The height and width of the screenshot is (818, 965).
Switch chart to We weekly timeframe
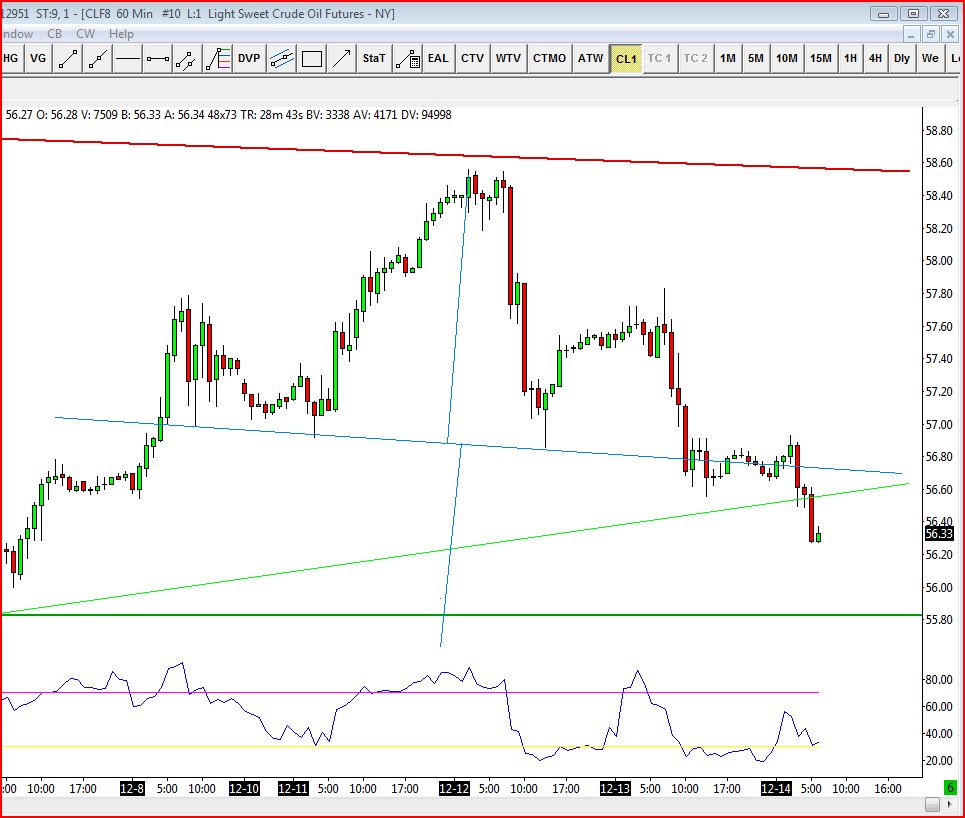pyautogui.click(x=931, y=58)
